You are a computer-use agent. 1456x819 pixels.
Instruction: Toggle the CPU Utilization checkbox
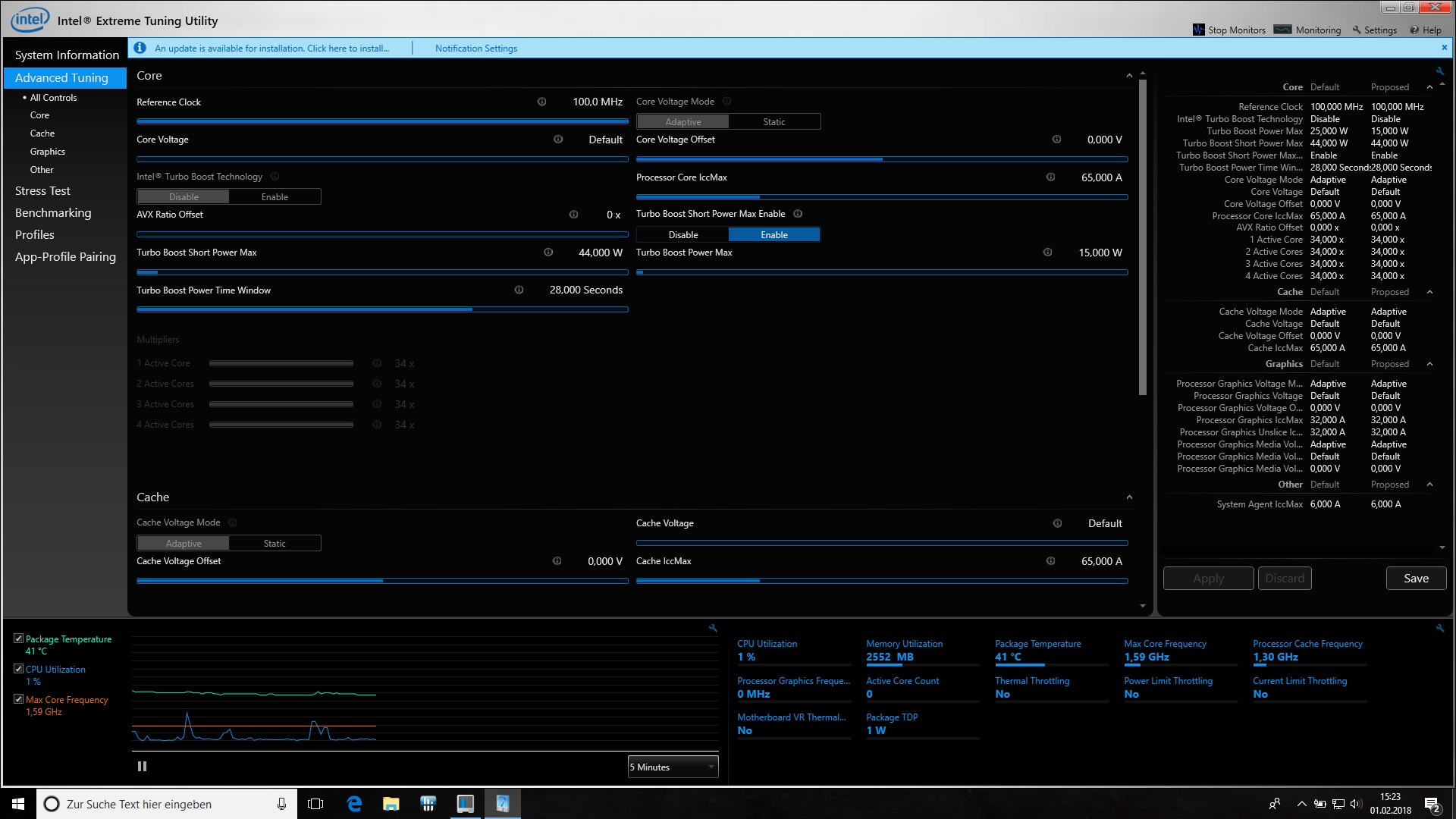click(x=19, y=669)
